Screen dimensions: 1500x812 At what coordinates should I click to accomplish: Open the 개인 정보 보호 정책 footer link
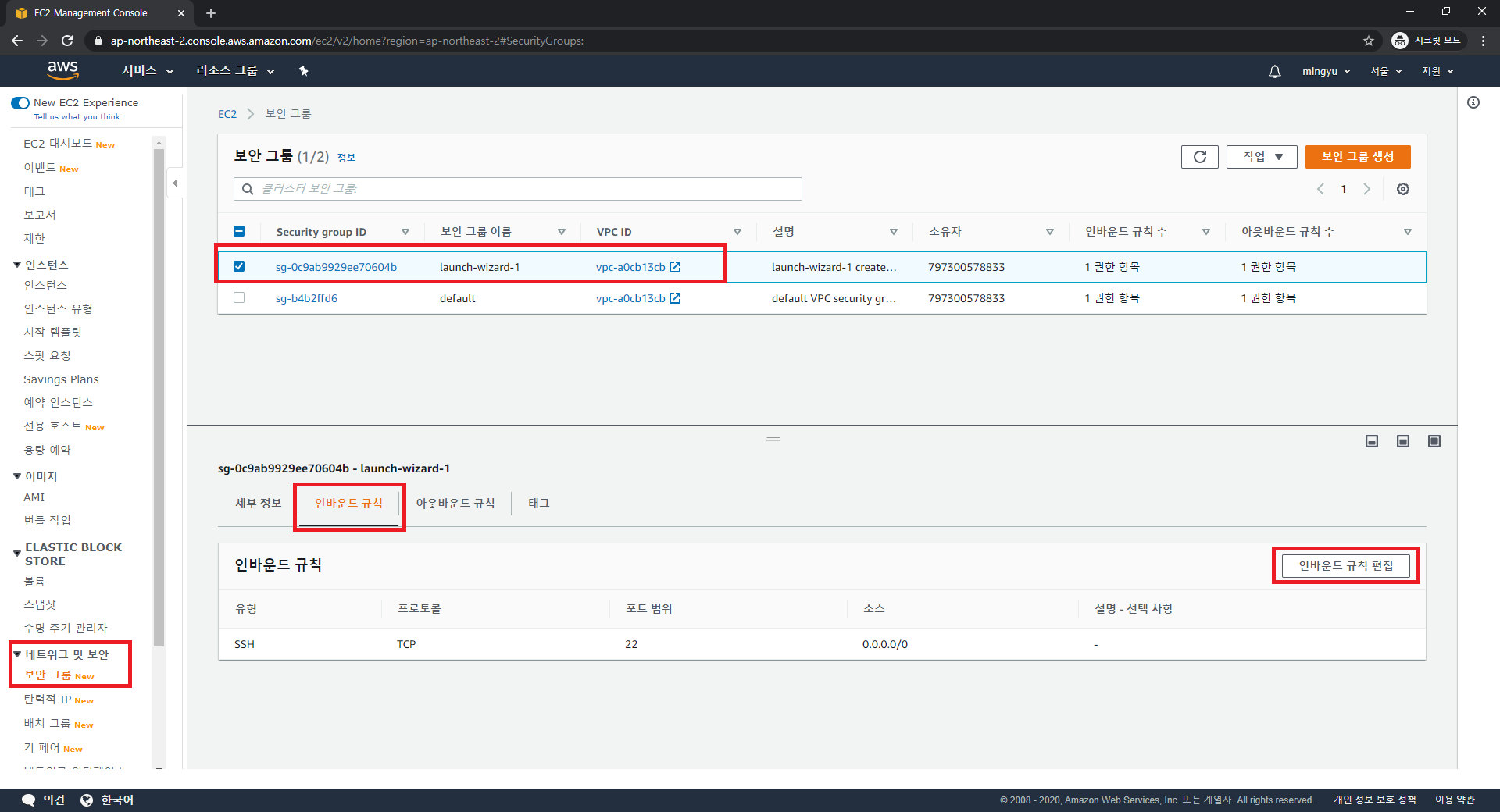1374,800
